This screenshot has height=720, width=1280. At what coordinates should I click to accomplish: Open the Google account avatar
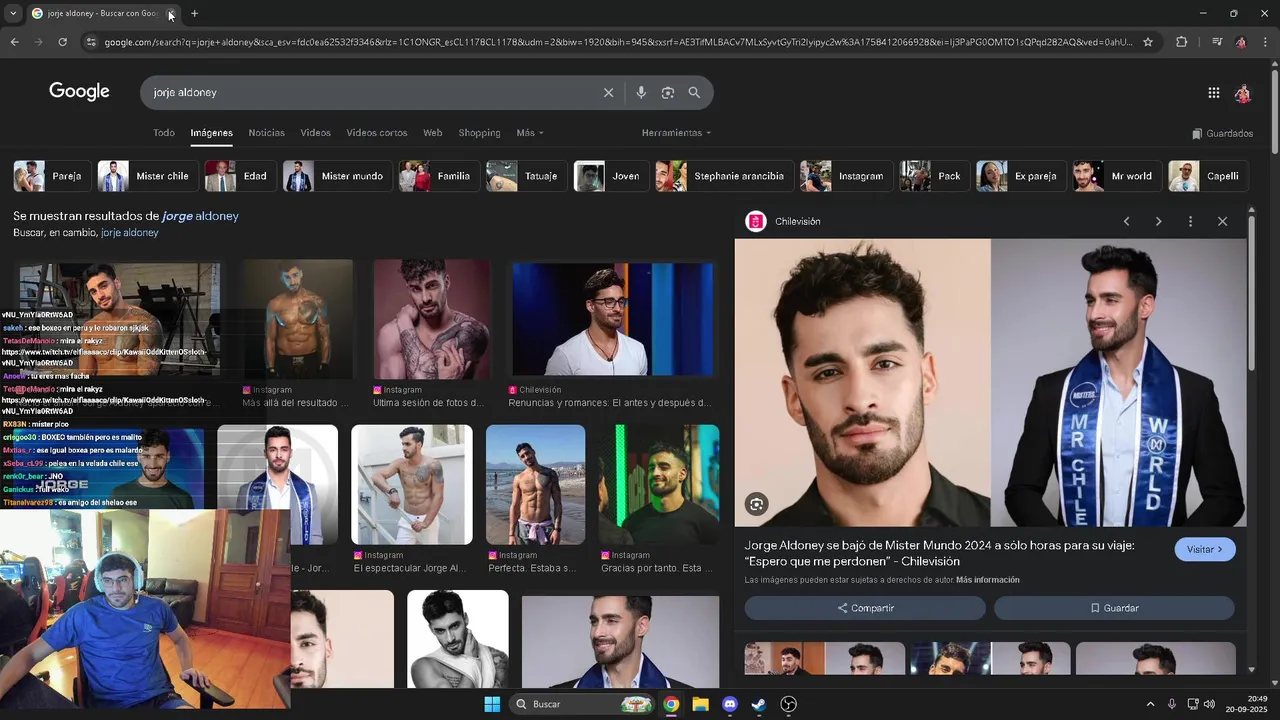(1242, 93)
